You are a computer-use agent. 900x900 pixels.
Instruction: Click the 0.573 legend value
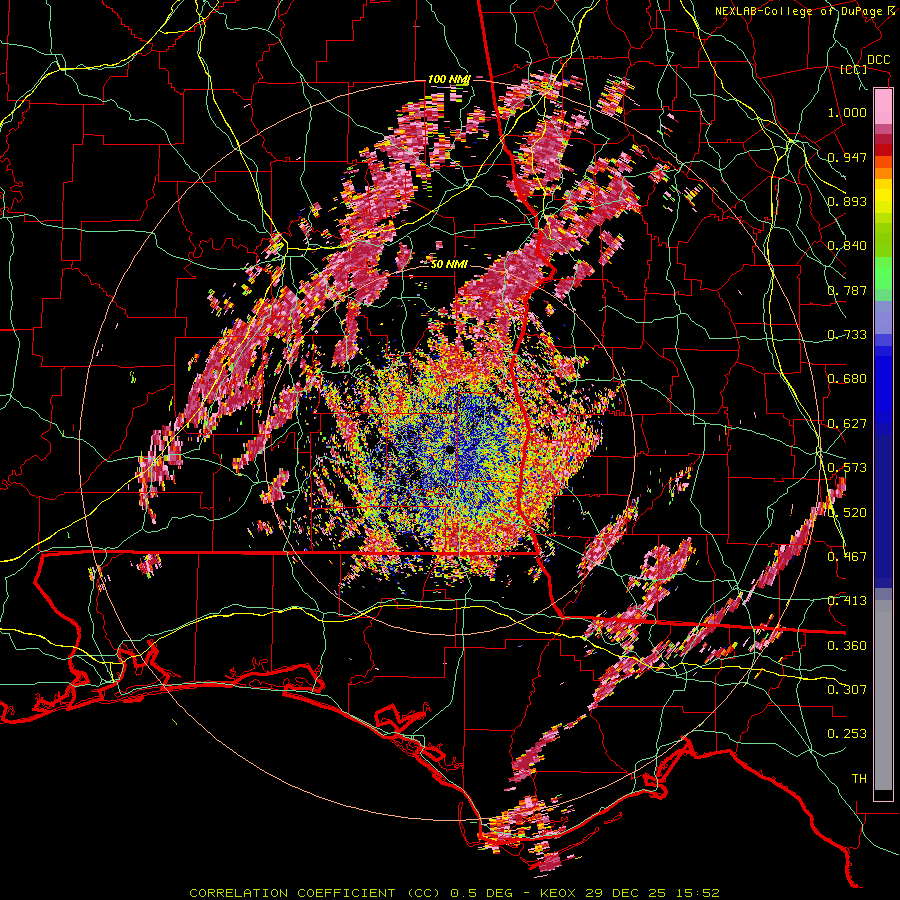point(847,468)
